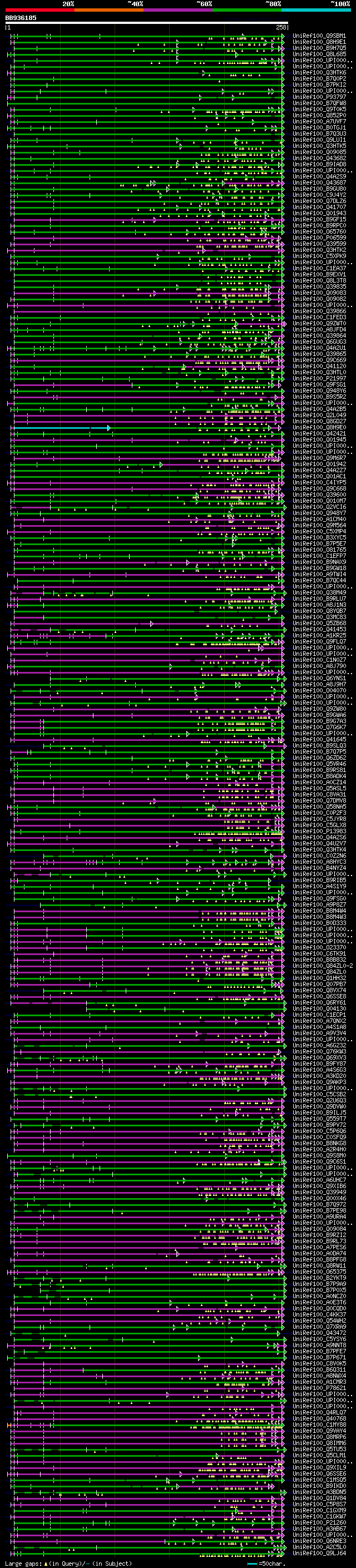Click the green ~80% legend bar

[247, 10]
